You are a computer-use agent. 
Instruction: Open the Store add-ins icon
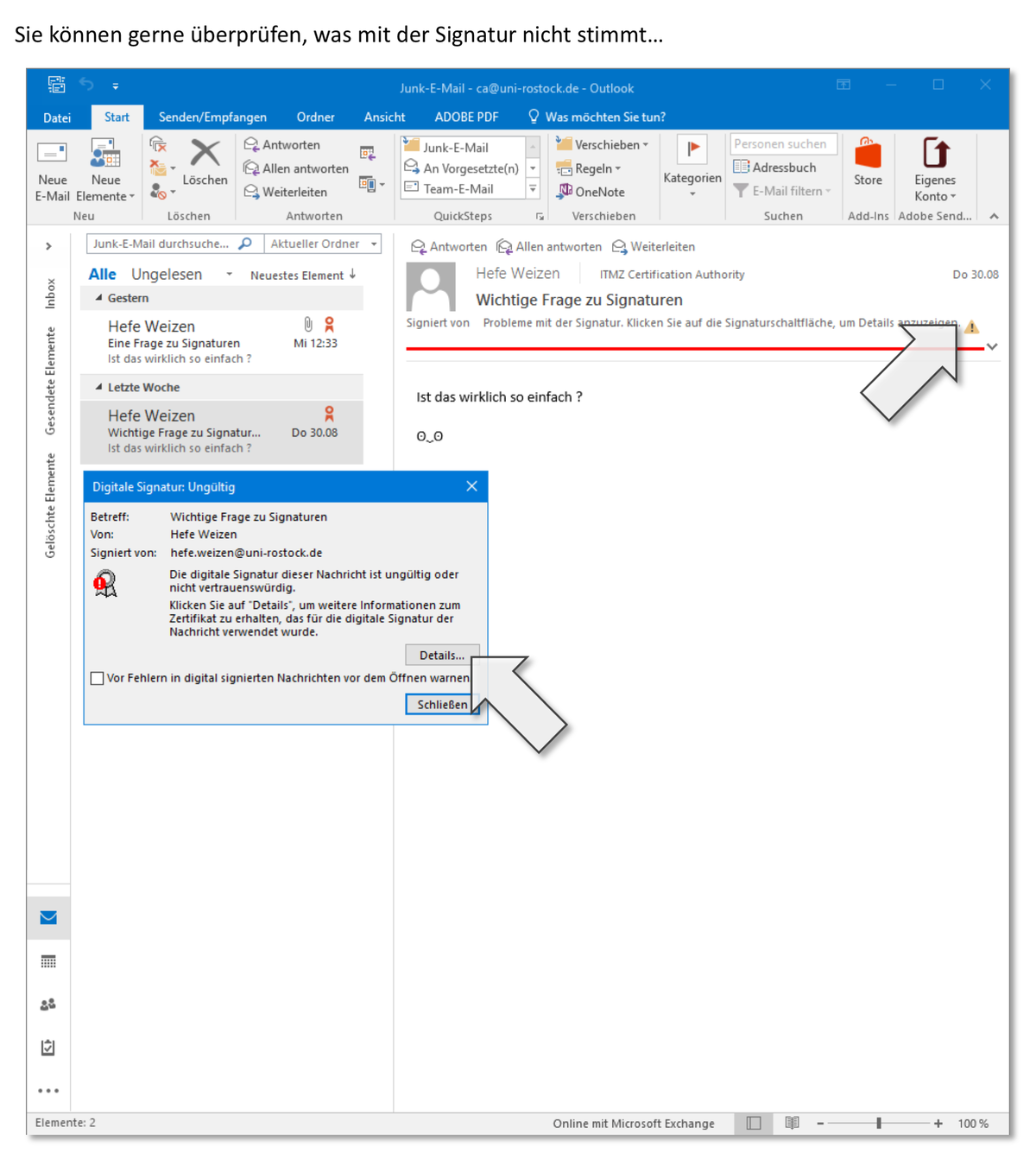pyautogui.click(x=868, y=162)
